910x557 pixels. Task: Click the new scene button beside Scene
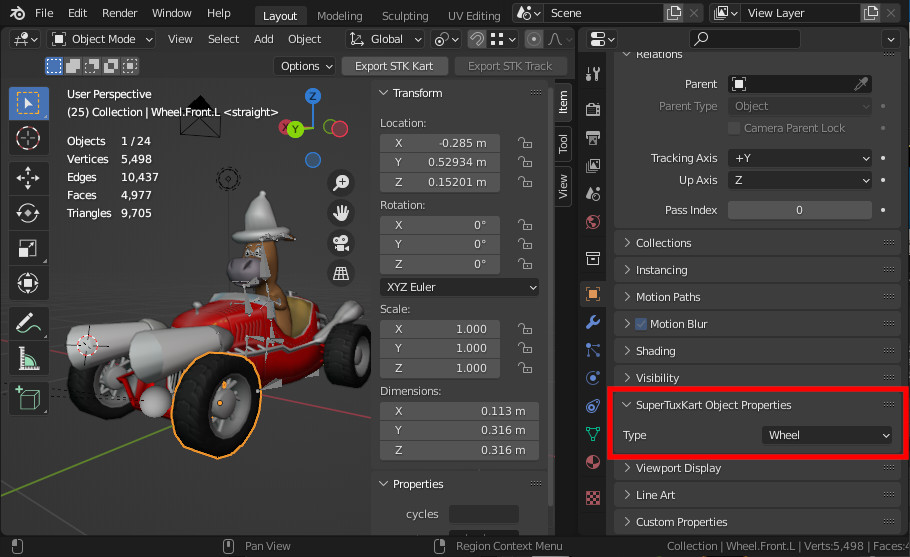click(673, 13)
